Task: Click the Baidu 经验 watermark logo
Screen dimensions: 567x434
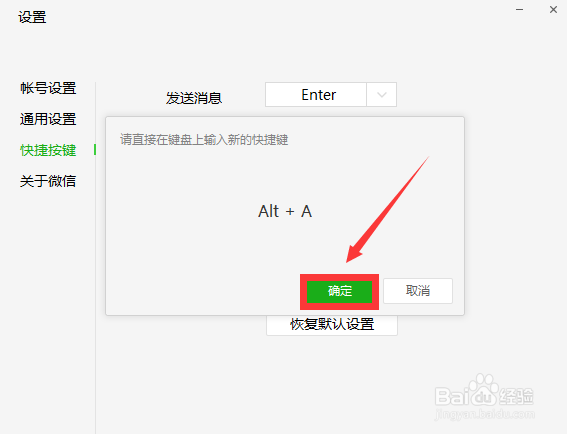Action: pyautogui.click(x=485, y=394)
